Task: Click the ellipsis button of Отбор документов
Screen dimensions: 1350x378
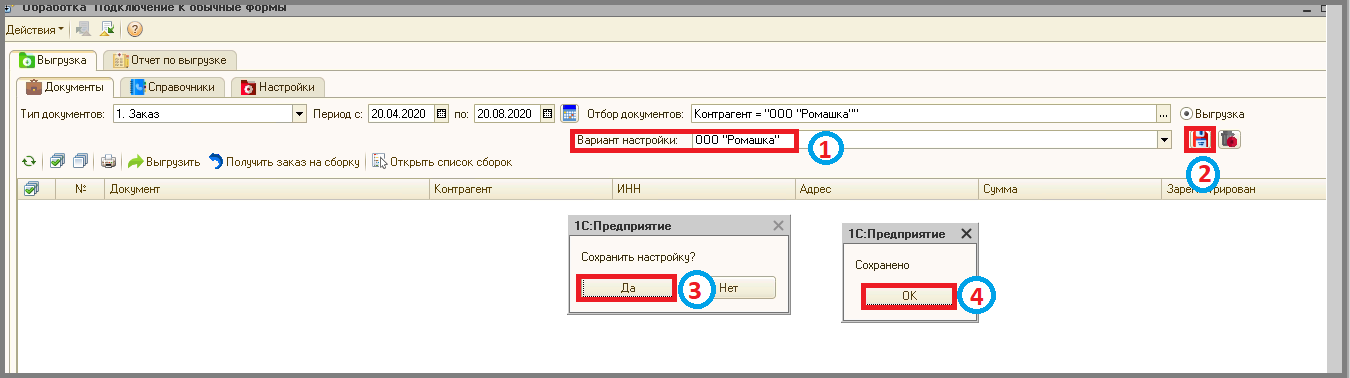Action: coord(1163,113)
